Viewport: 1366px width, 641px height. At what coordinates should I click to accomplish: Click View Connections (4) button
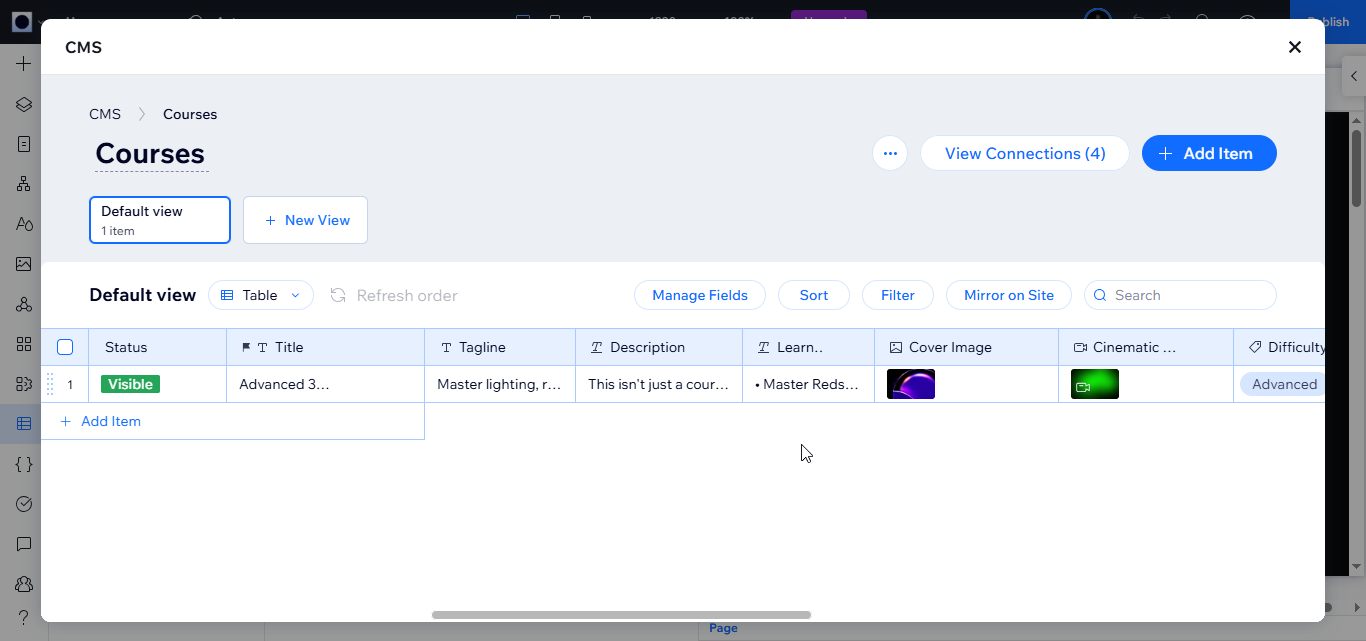point(1024,154)
